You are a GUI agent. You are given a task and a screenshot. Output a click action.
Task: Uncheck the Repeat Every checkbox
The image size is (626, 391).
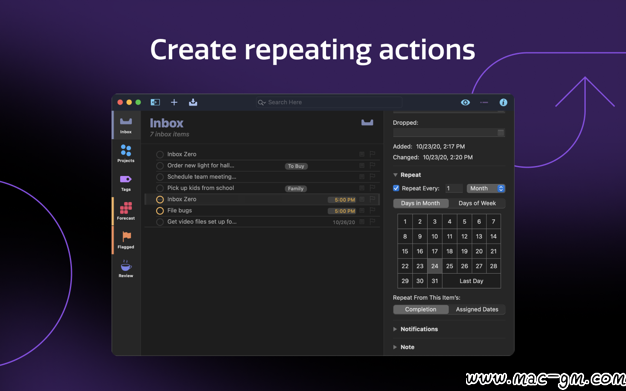(x=396, y=188)
